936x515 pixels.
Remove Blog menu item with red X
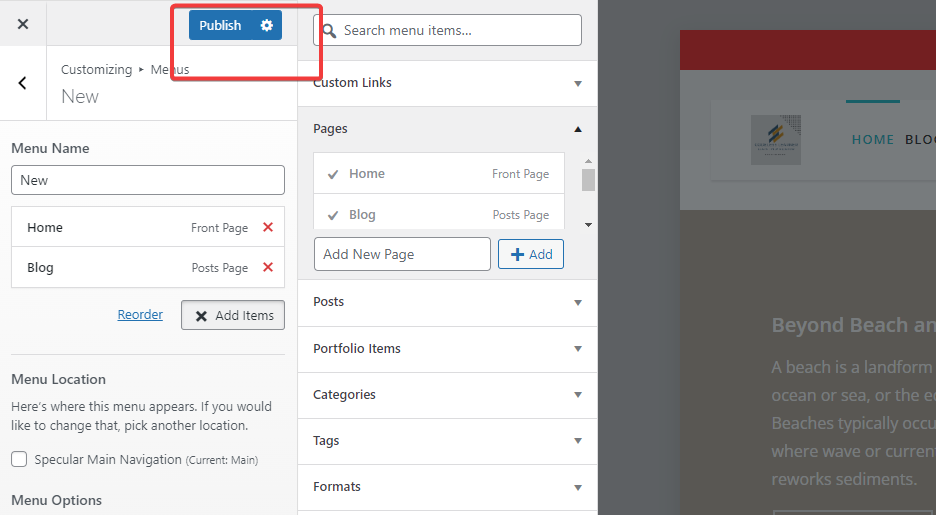point(268,267)
